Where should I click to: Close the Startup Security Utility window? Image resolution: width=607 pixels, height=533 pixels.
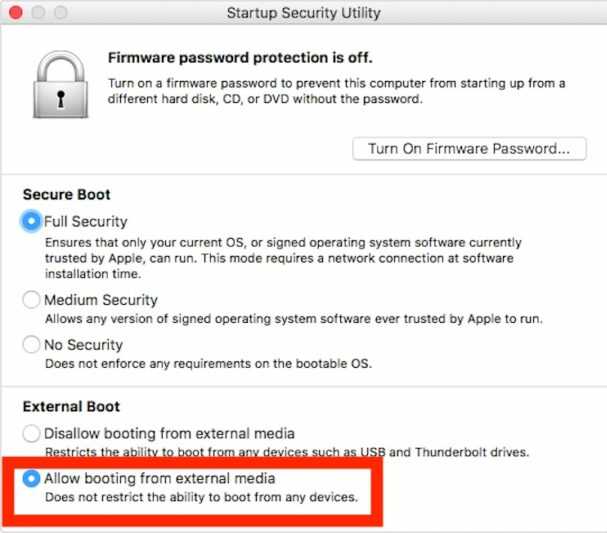[x=17, y=13]
